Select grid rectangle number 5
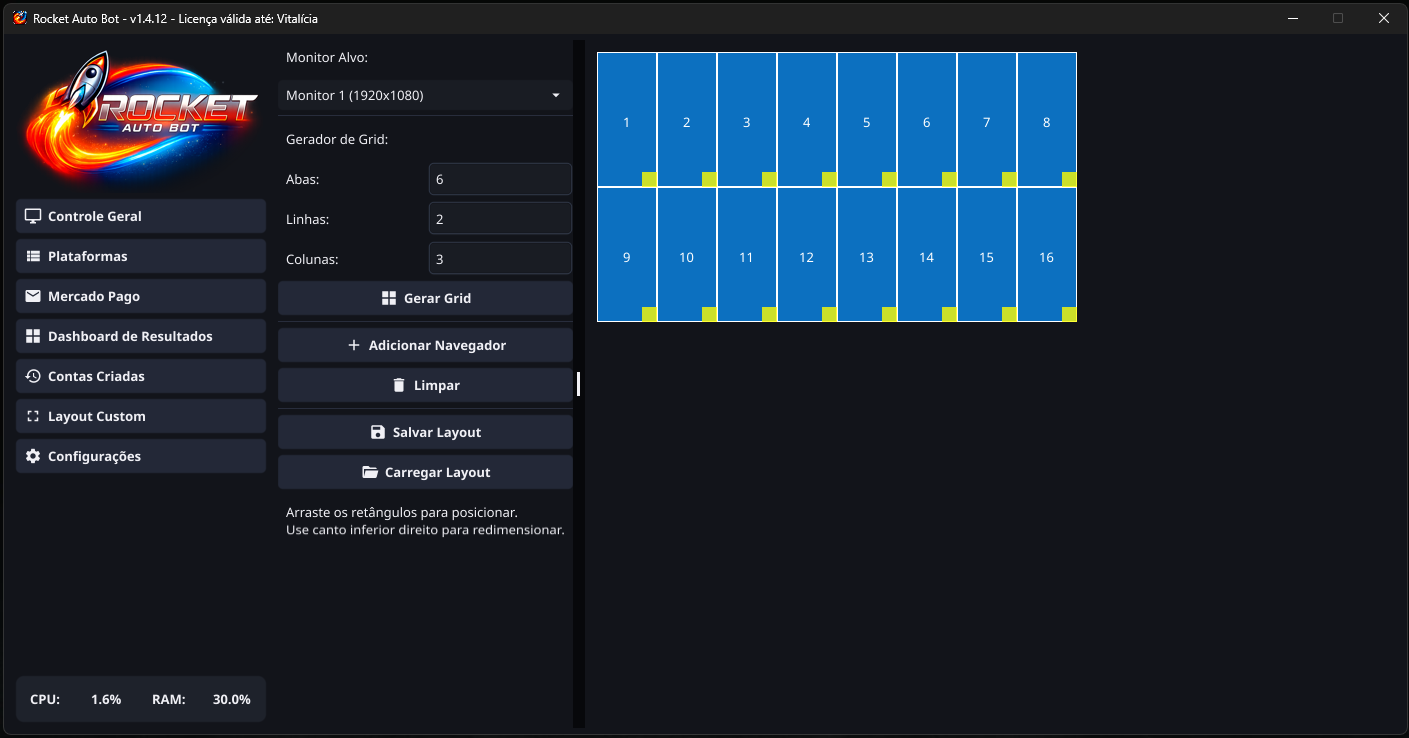The image size is (1409, 738). 866,122
